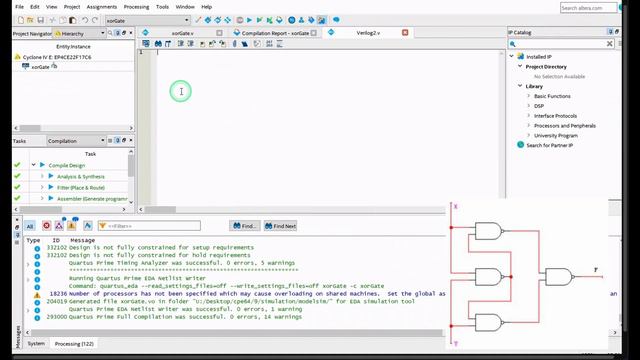This screenshot has height=360, width=640.
Task: Click the message Filter input field
Action: coord(149,226)
